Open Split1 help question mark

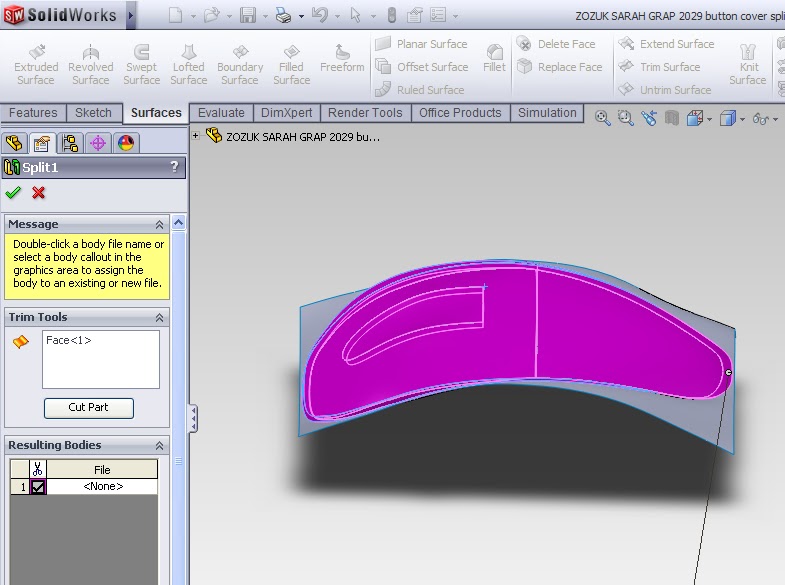[174, 167]
